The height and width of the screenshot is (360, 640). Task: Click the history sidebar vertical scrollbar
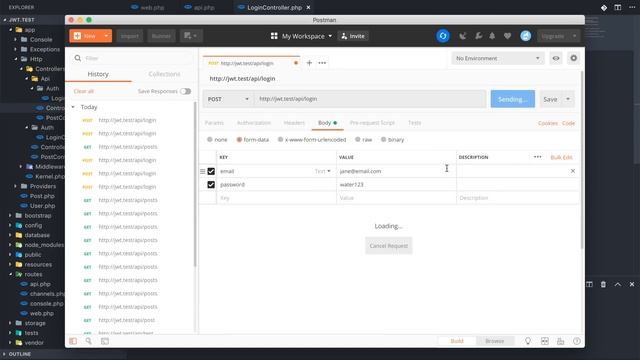[x=195, y=184]
